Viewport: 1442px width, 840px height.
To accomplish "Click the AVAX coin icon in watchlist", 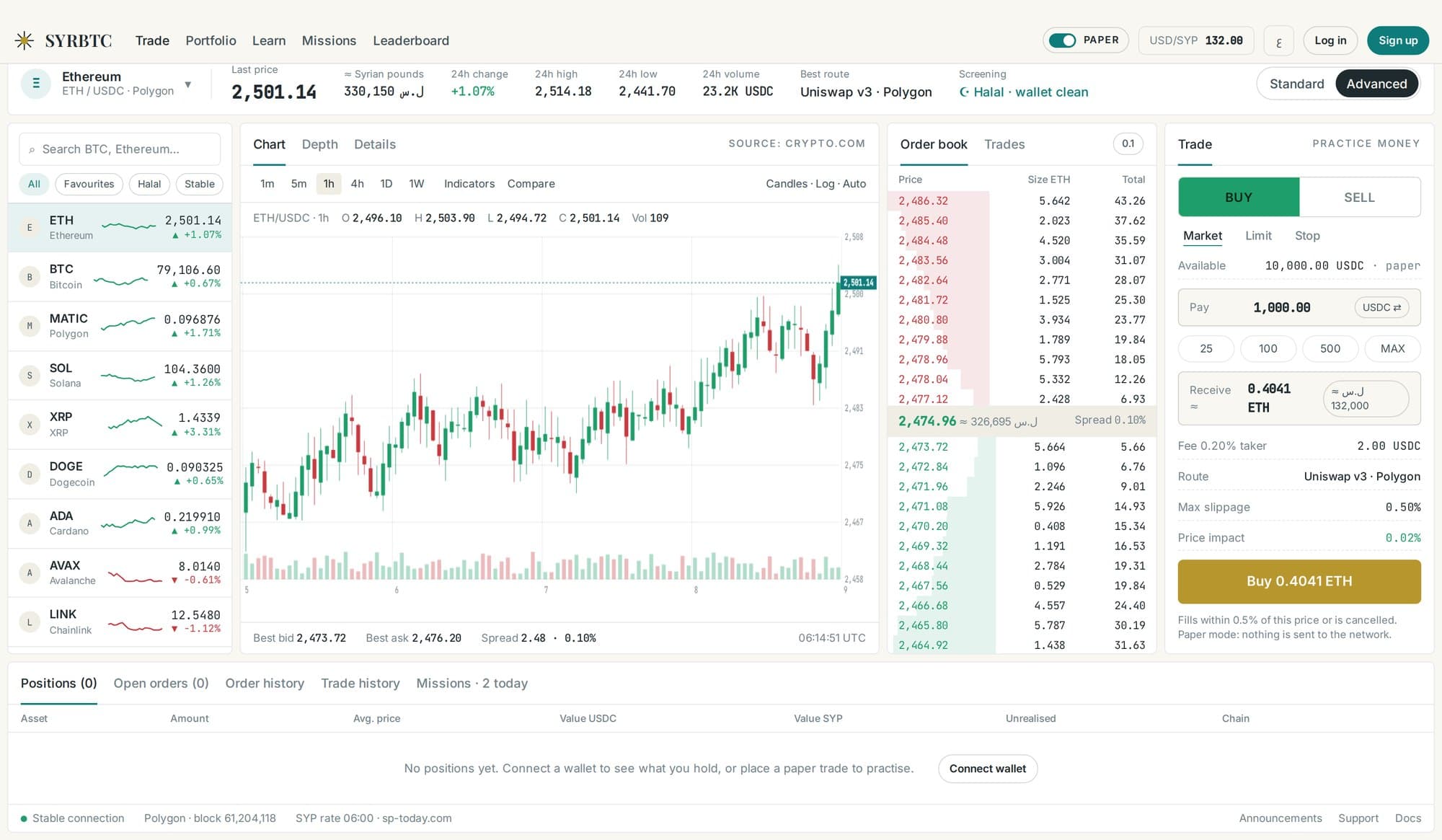I will pyautogui.click(x=30, y=573).
